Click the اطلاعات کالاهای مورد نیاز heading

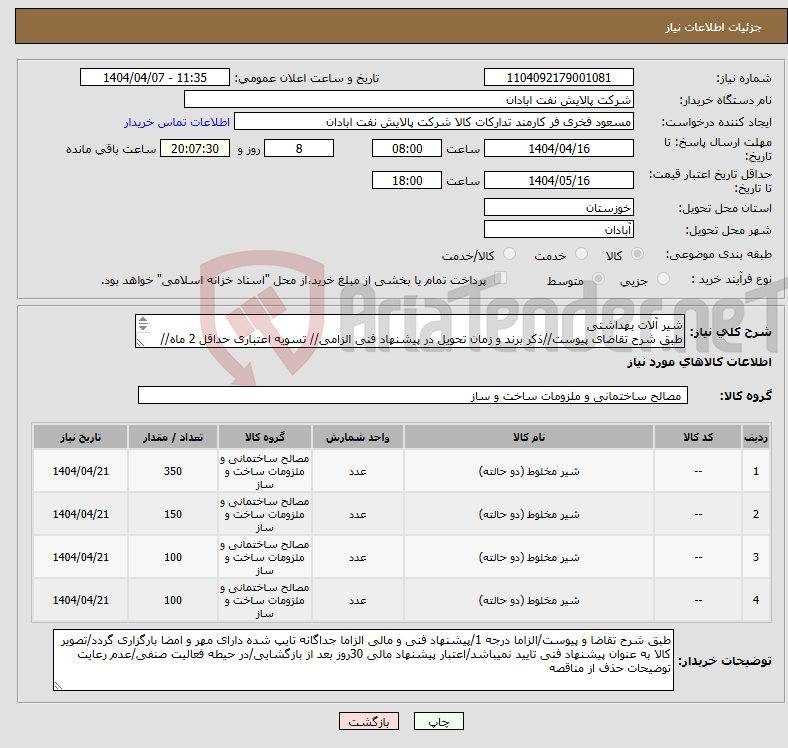[699, 362]
